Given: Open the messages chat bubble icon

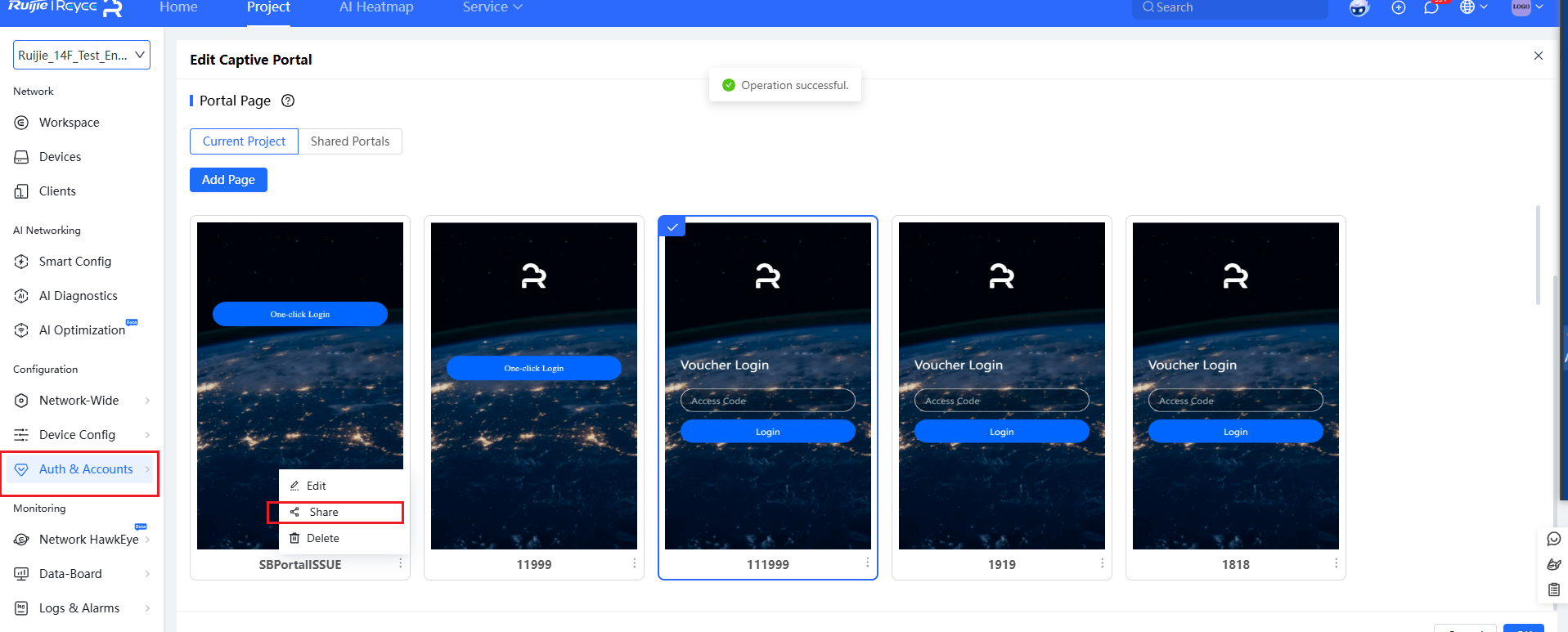Looking at the screenshot, I should (x=1431, y=7).
